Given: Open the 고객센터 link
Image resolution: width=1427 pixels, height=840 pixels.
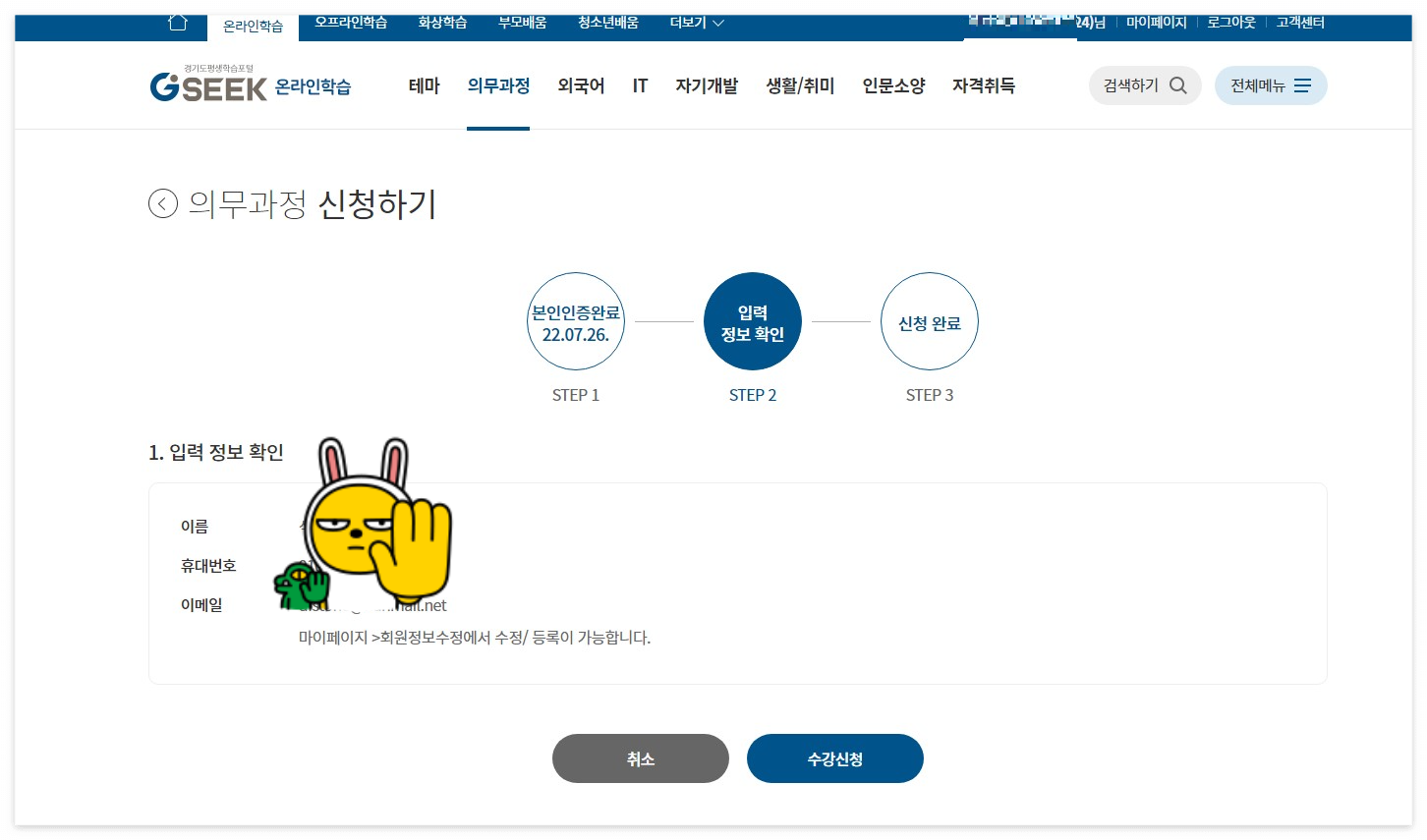Looking at the screenshot, I should [x=1300, y=22].
